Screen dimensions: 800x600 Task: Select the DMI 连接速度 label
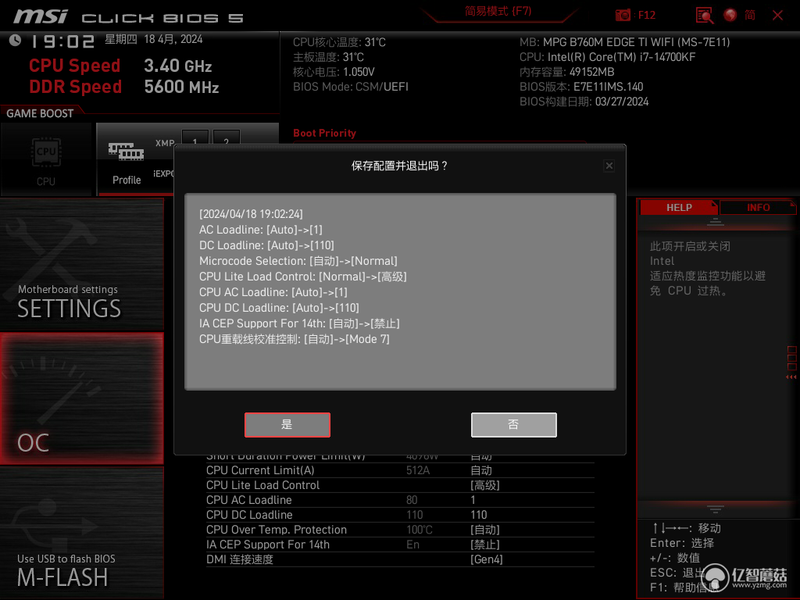240,559
